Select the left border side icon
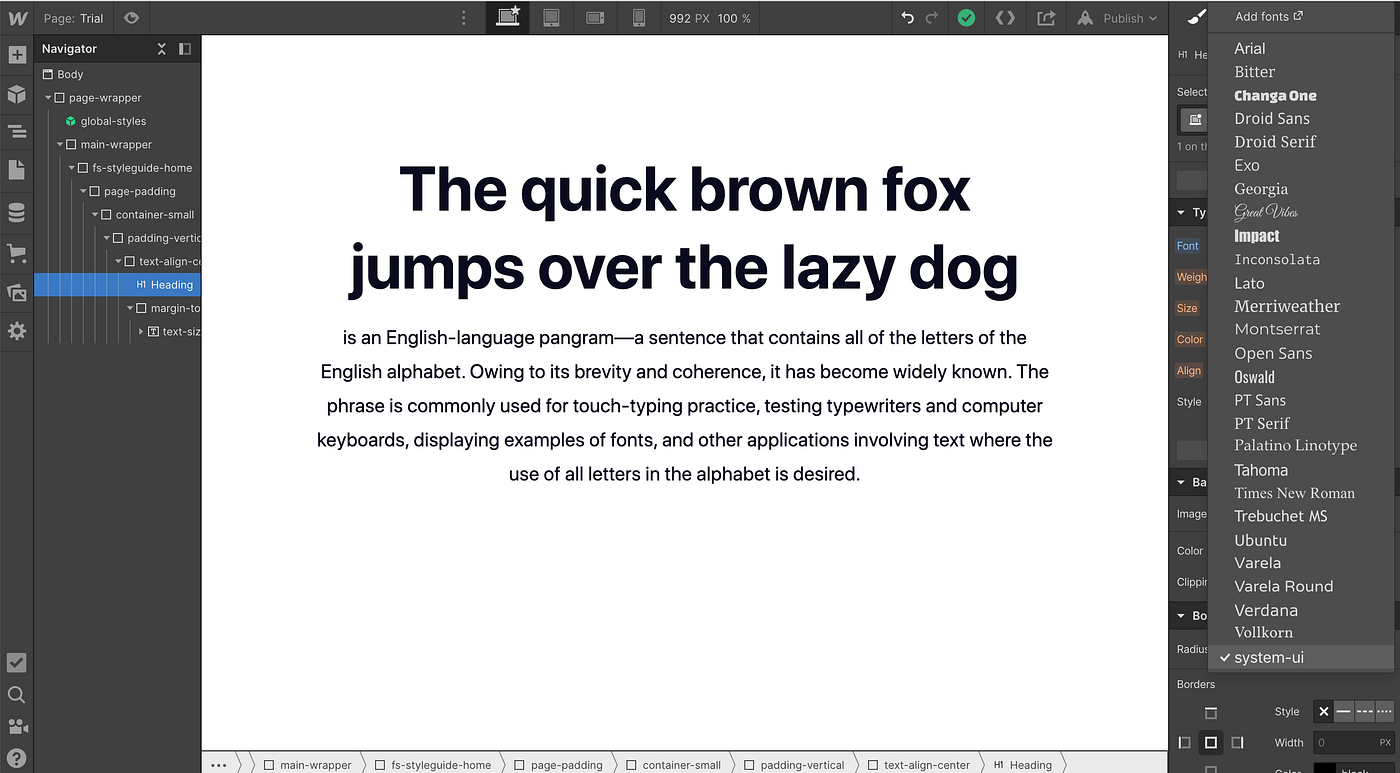 (x=1185, y=743)
